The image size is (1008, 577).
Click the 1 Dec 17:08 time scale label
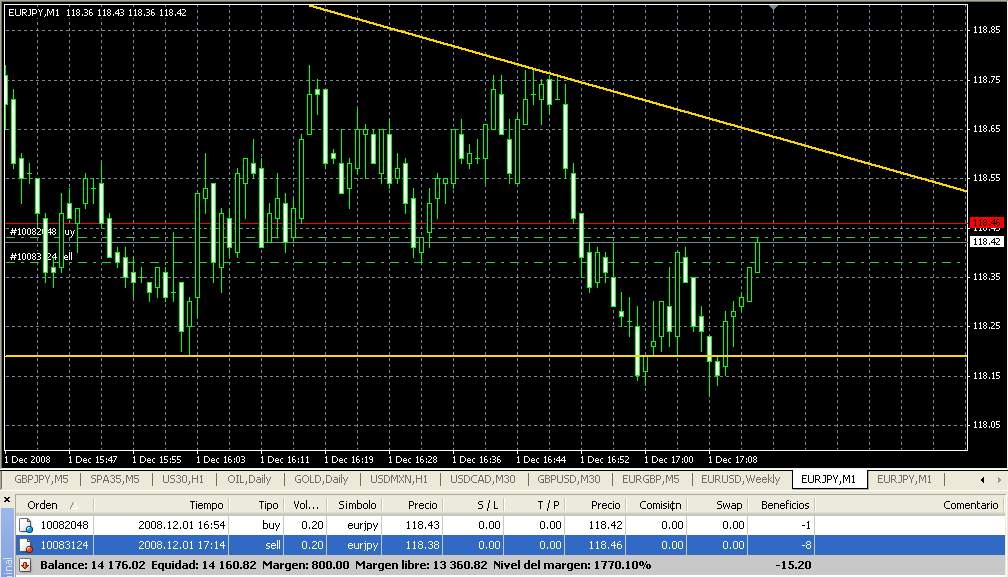[733, 460]
